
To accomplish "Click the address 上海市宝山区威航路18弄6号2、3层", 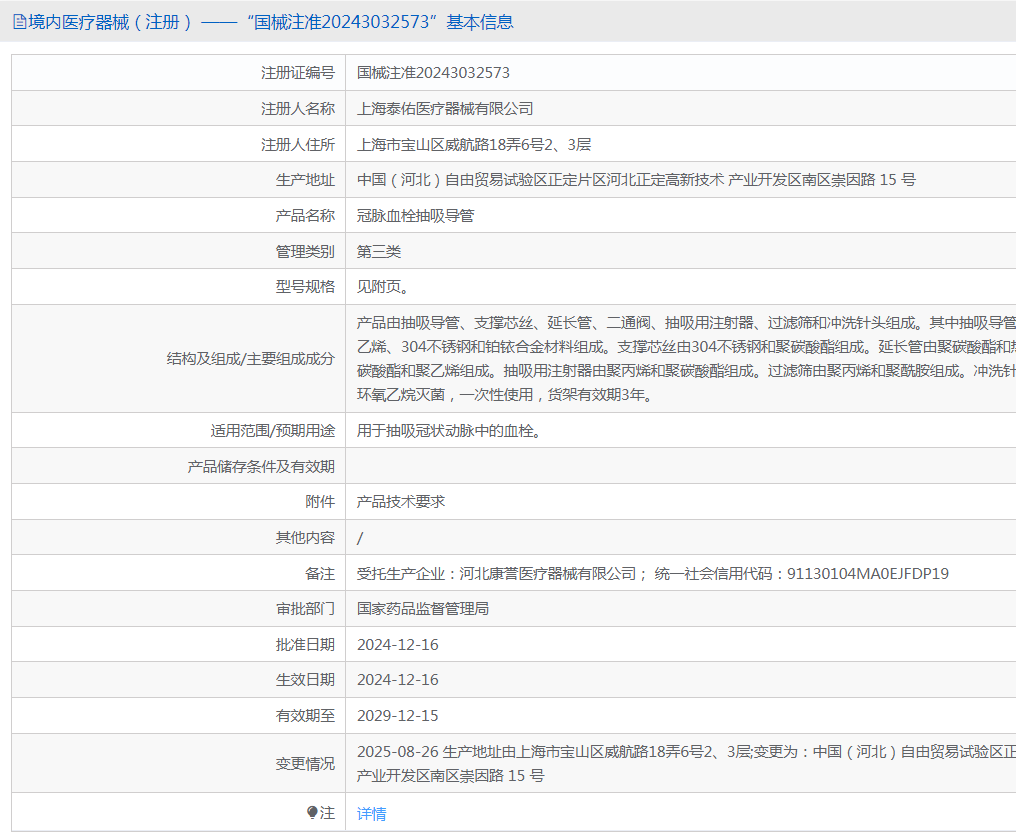I will (x=474, y=145).
